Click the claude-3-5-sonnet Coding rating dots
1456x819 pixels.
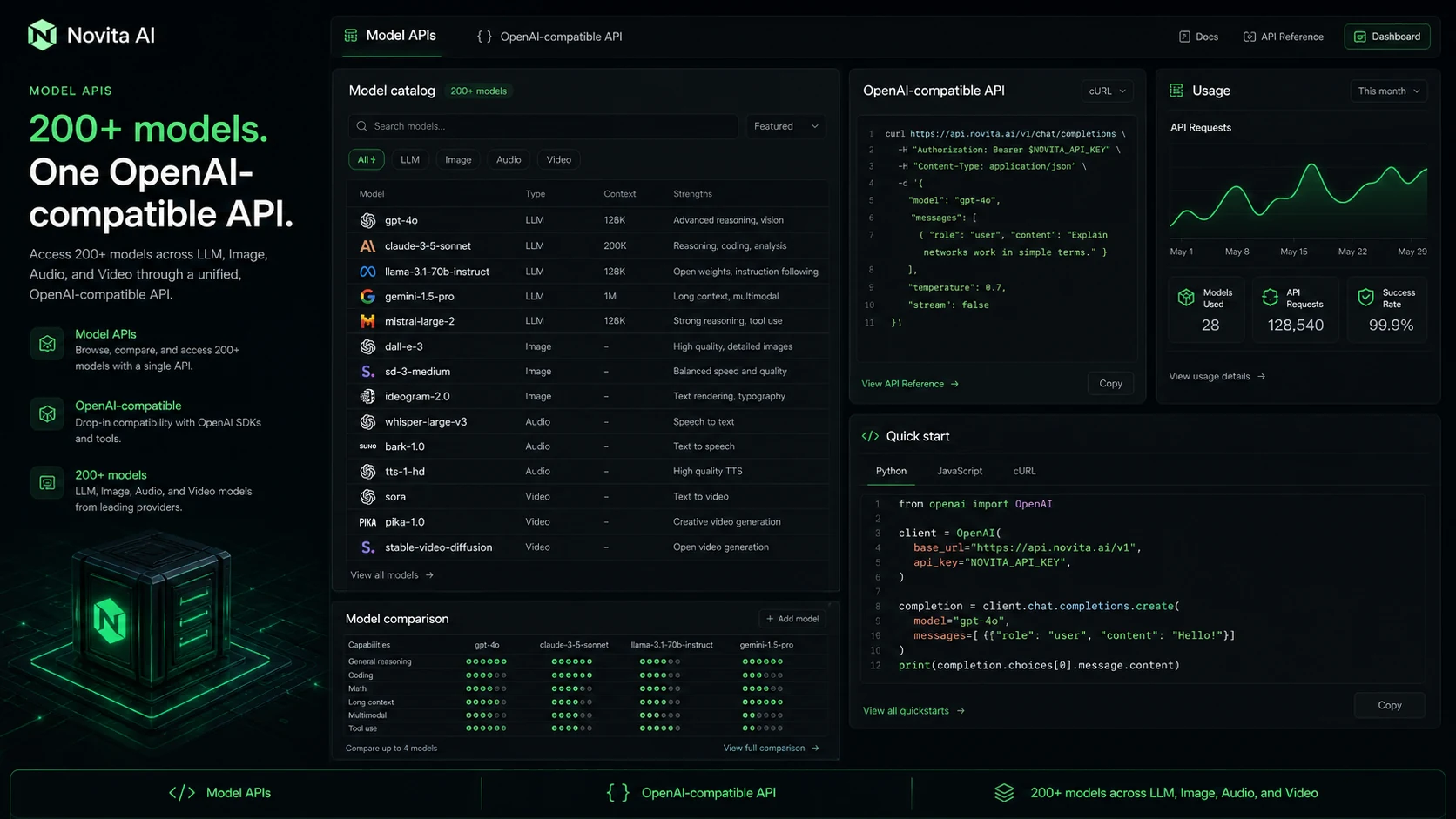[x=572, y=675]
